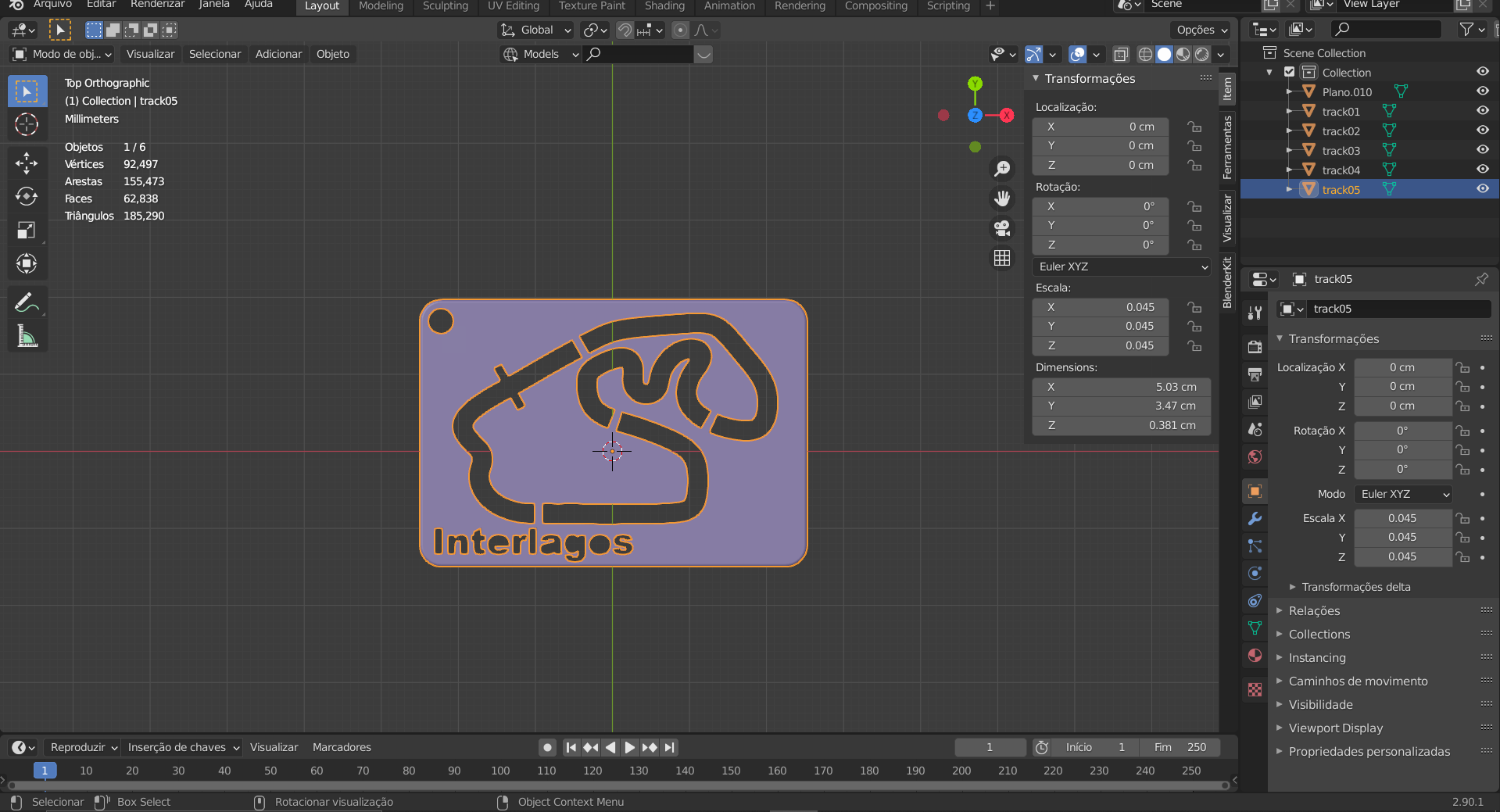Open the Adicionar menu

tap(278, 54)
